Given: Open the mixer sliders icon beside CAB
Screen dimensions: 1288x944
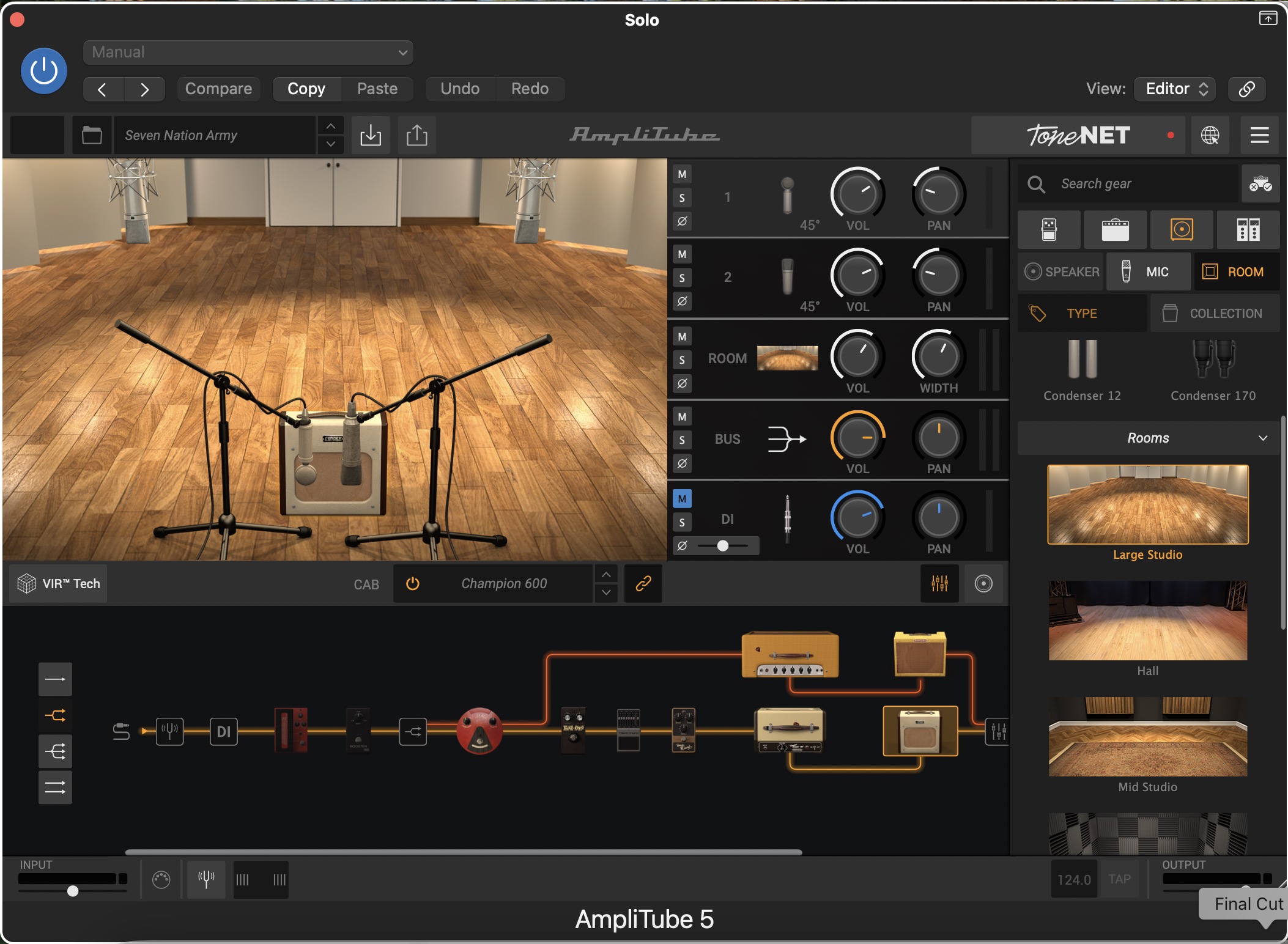Looking at the screenshot, I should 939,584.
